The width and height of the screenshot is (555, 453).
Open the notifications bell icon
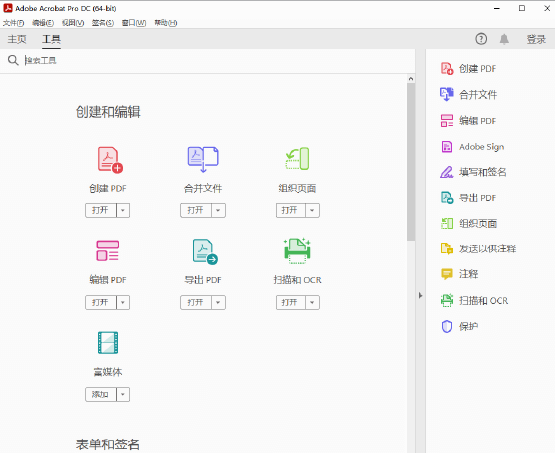pos(504,39)
